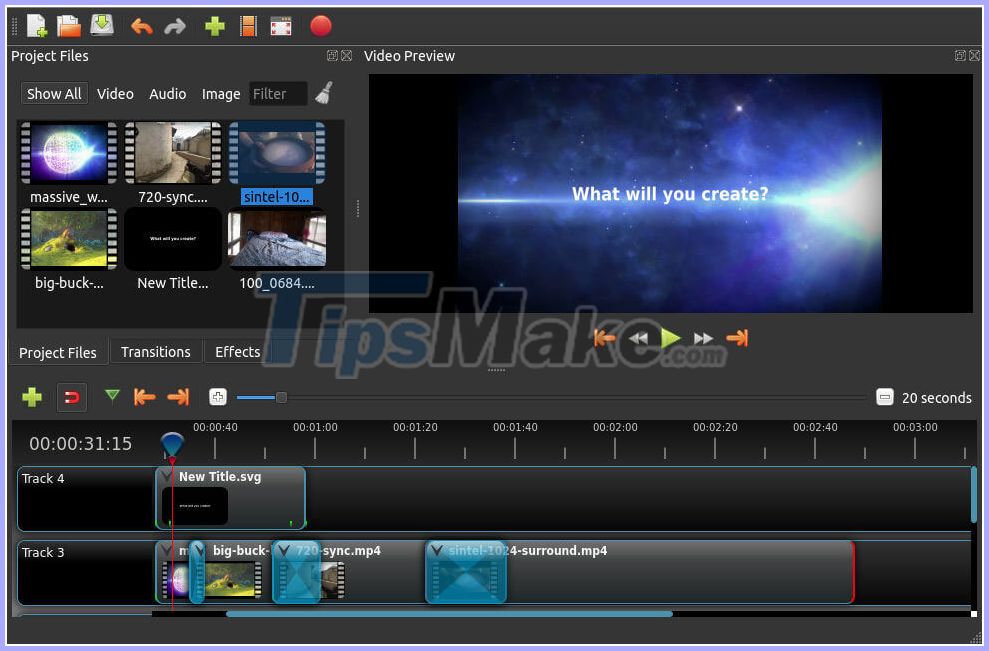Open the Choose Profile filmstrip icon
The width and height of the screenshot is (989, 651).
pyautogui.click(x=247, y=25)
